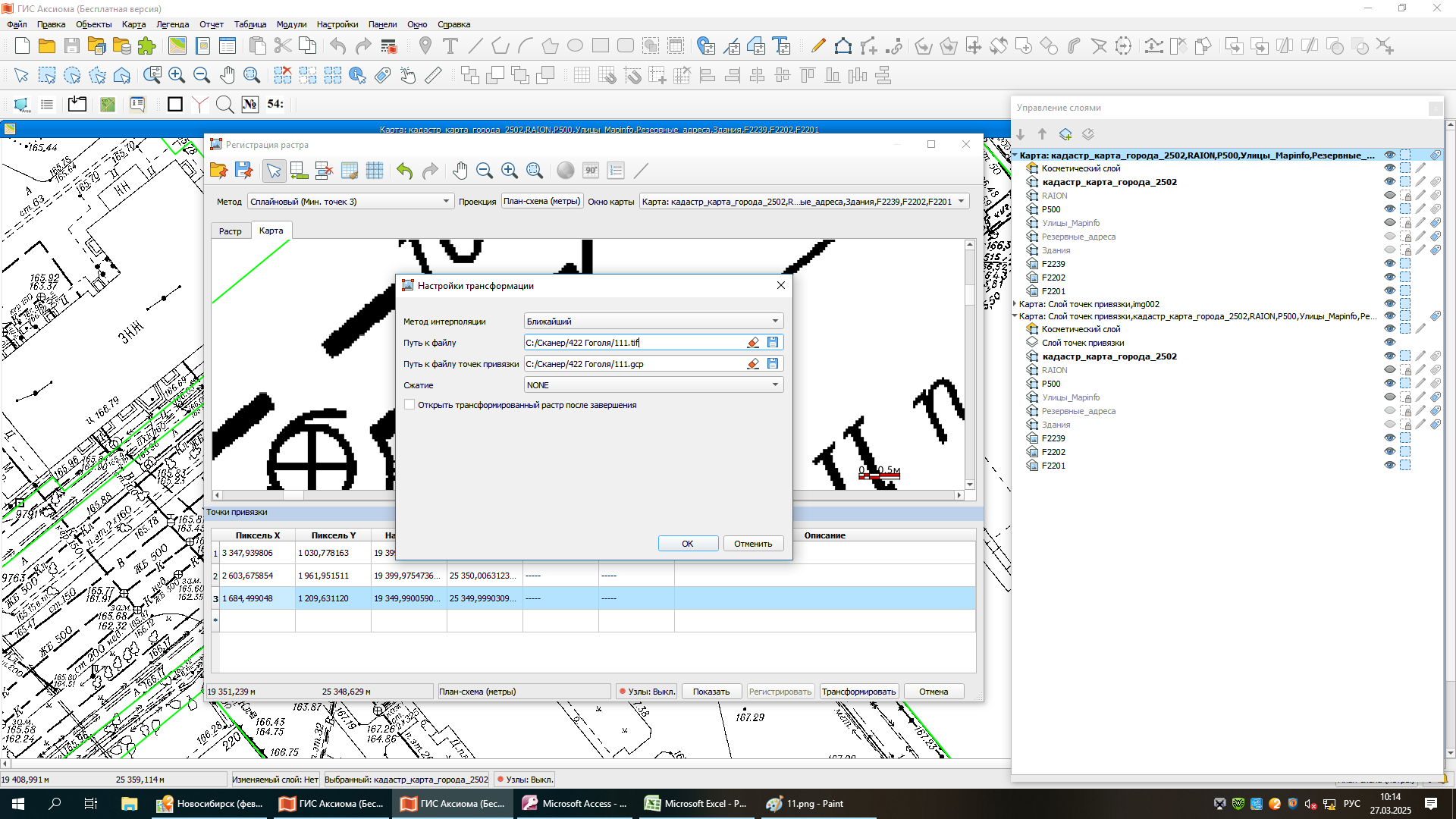Image resolution: width=1456 pixels, height=819 pixels.
Task: Open Paint 11.png from the taskbar
Action: [x=805, y=804]
